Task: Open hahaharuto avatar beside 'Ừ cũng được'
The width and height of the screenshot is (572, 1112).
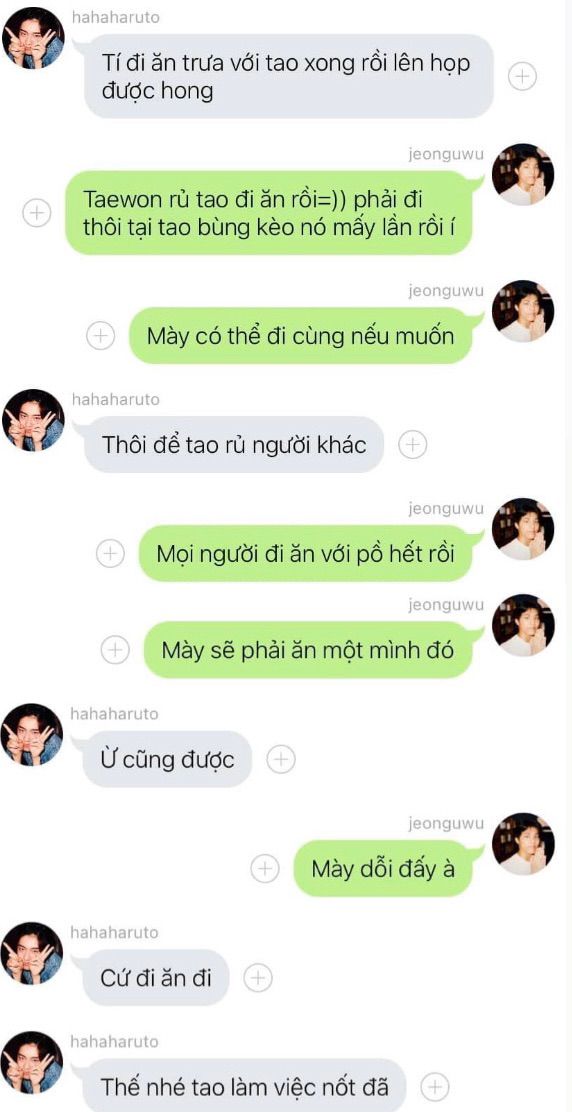Action: tap(32, 735)
